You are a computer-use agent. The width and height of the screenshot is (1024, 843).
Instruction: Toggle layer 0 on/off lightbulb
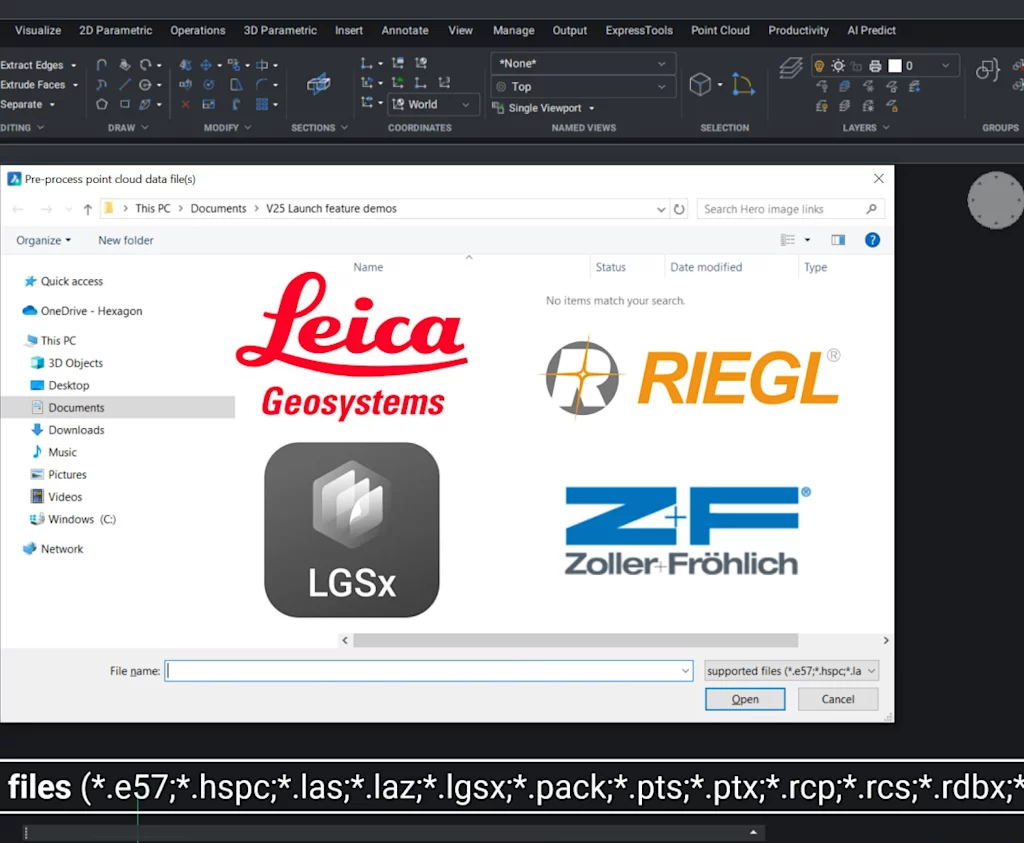(819, 65)
